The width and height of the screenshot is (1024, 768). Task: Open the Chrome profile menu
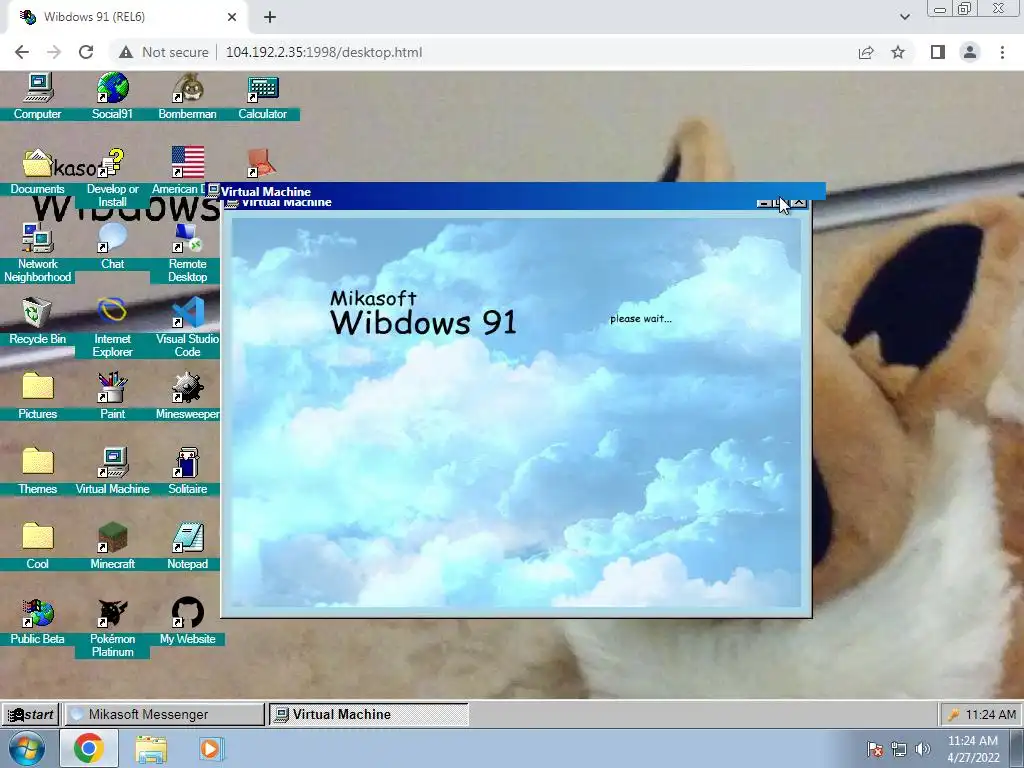pyautogui.click(x=970, y=52)
